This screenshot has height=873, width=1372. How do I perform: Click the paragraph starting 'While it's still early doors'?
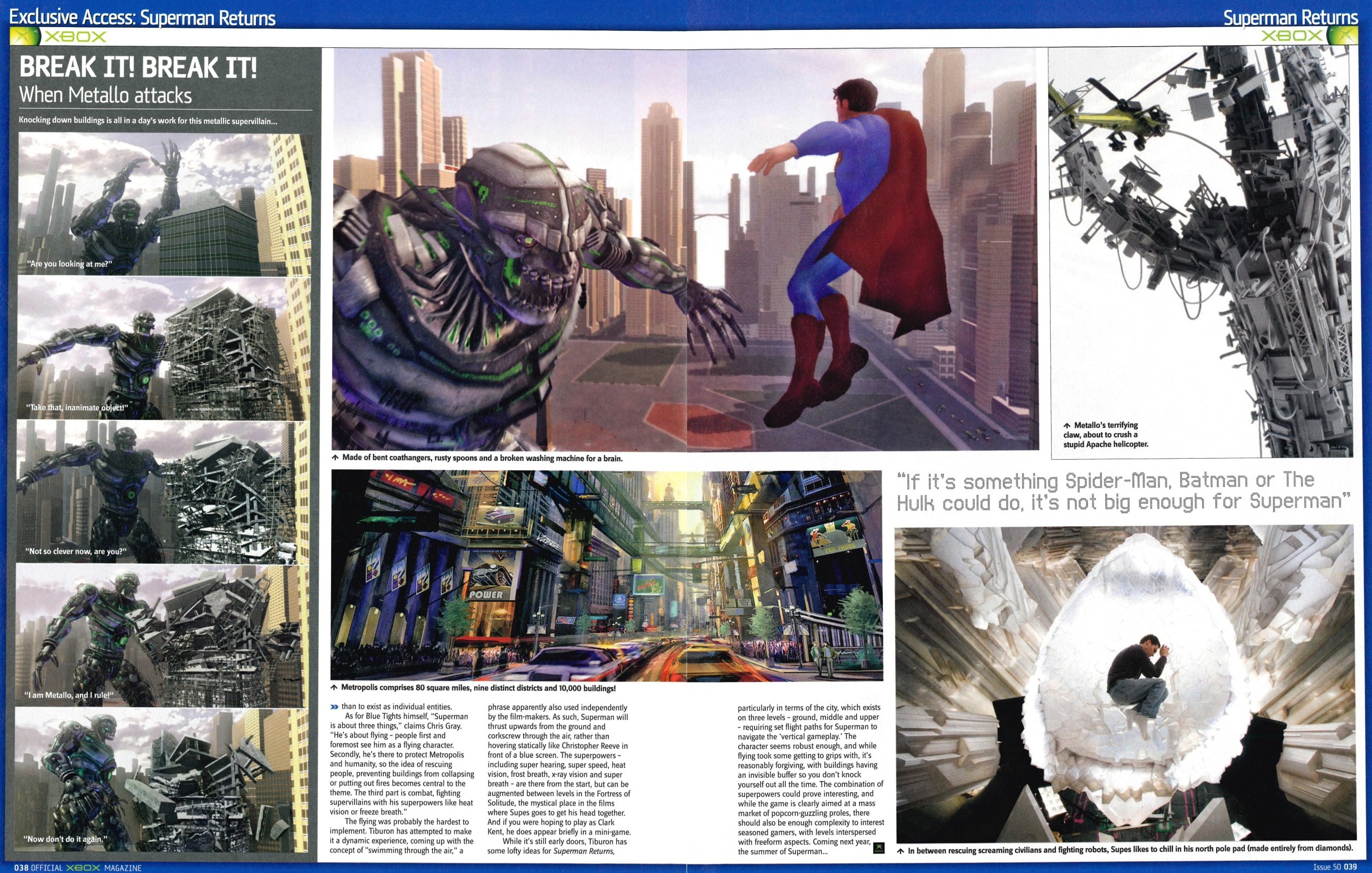558,846
